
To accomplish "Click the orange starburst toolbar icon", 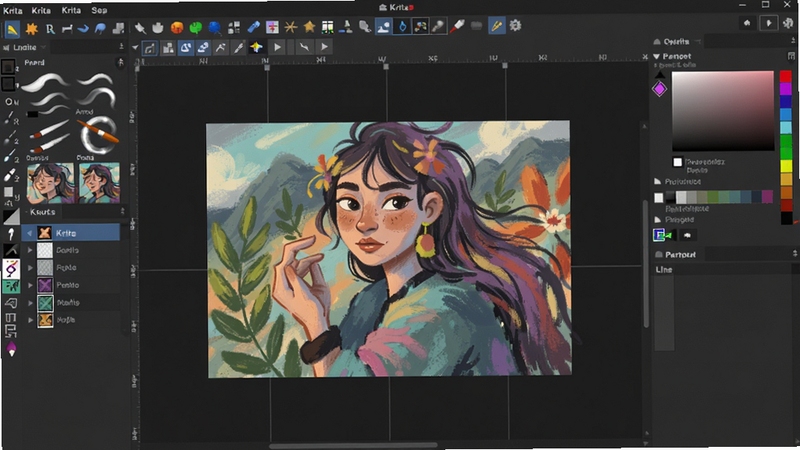I will (x=32, y=29).
